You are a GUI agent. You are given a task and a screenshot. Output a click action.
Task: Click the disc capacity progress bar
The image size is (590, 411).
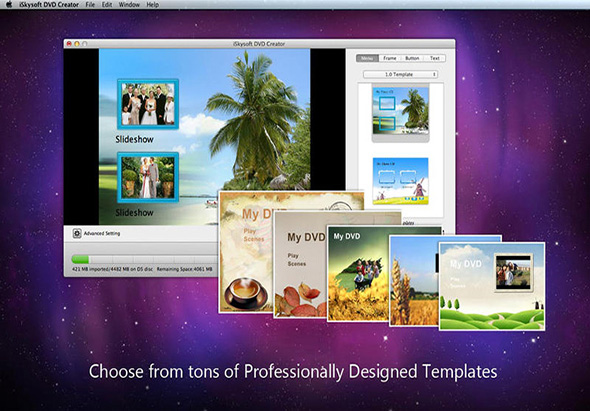(x=144, y=259)
